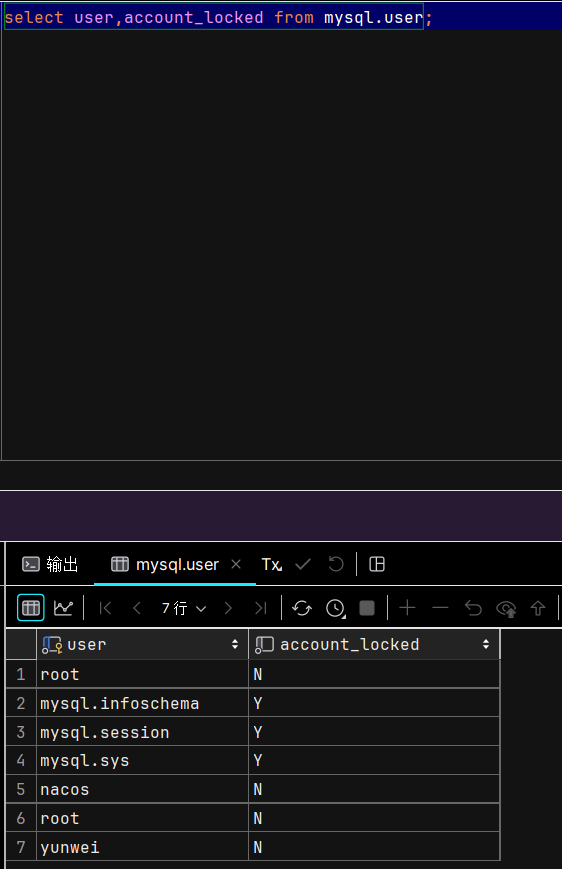Go to previous results page

pyautogui.click(x=137, y=608)
